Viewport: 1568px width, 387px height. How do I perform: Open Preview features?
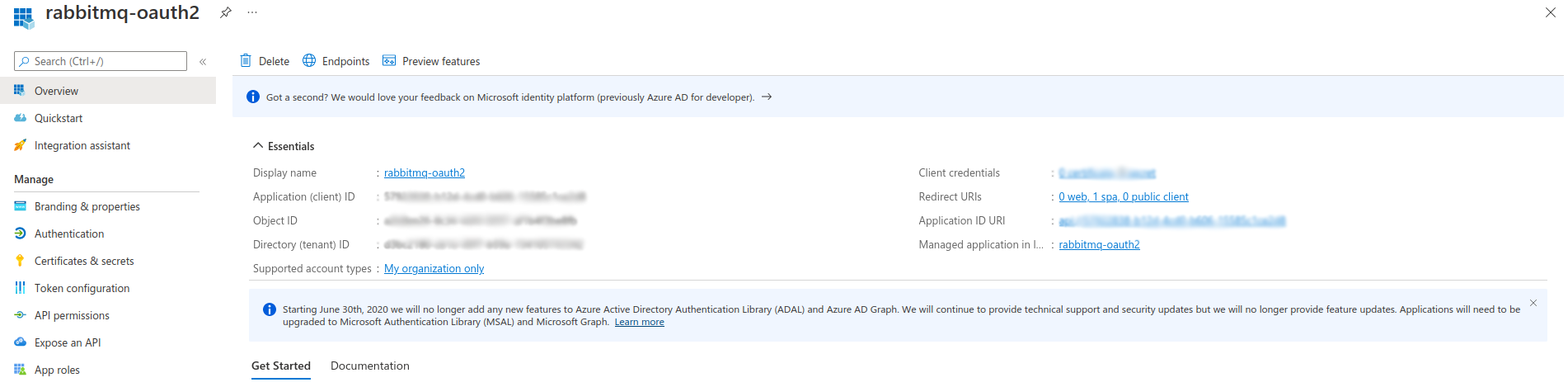point(431,61)
